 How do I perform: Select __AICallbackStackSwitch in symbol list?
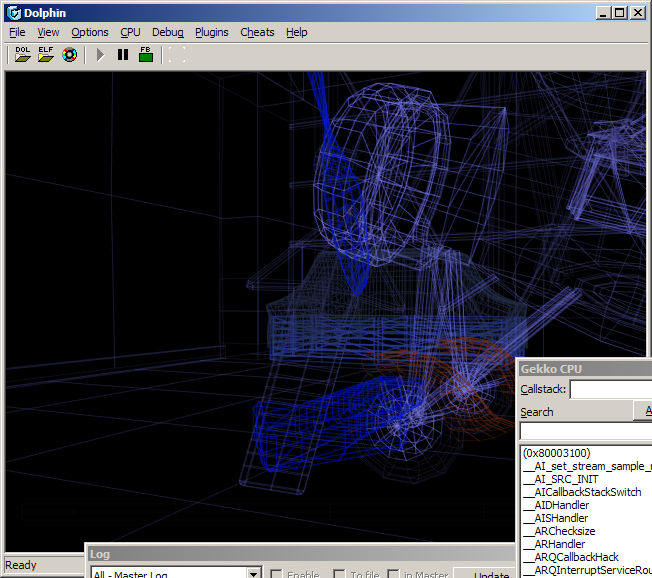[x=582, y=492]
